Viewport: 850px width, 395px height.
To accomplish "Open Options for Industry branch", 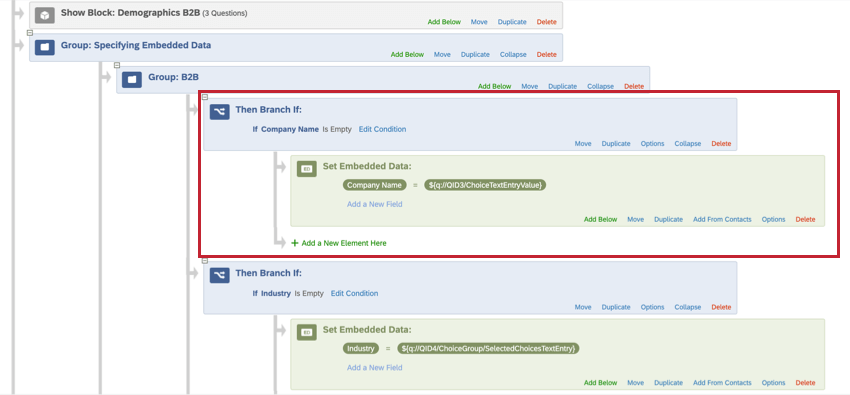I will (652, 307).
